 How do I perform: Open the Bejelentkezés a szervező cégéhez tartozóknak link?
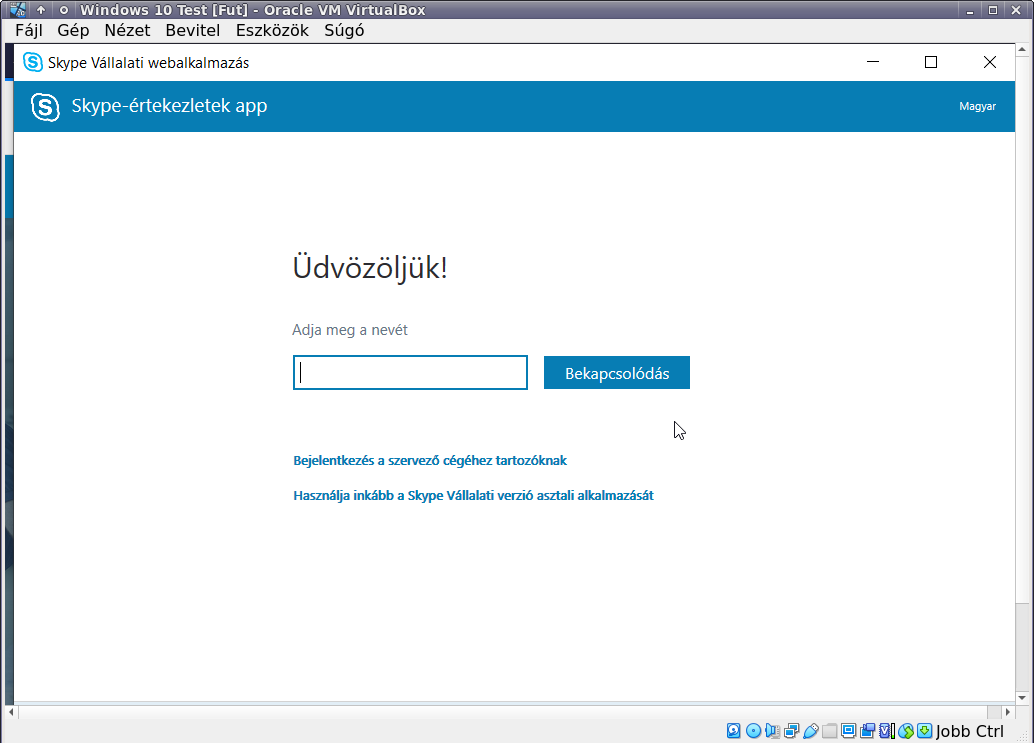(x=430, y=460)
